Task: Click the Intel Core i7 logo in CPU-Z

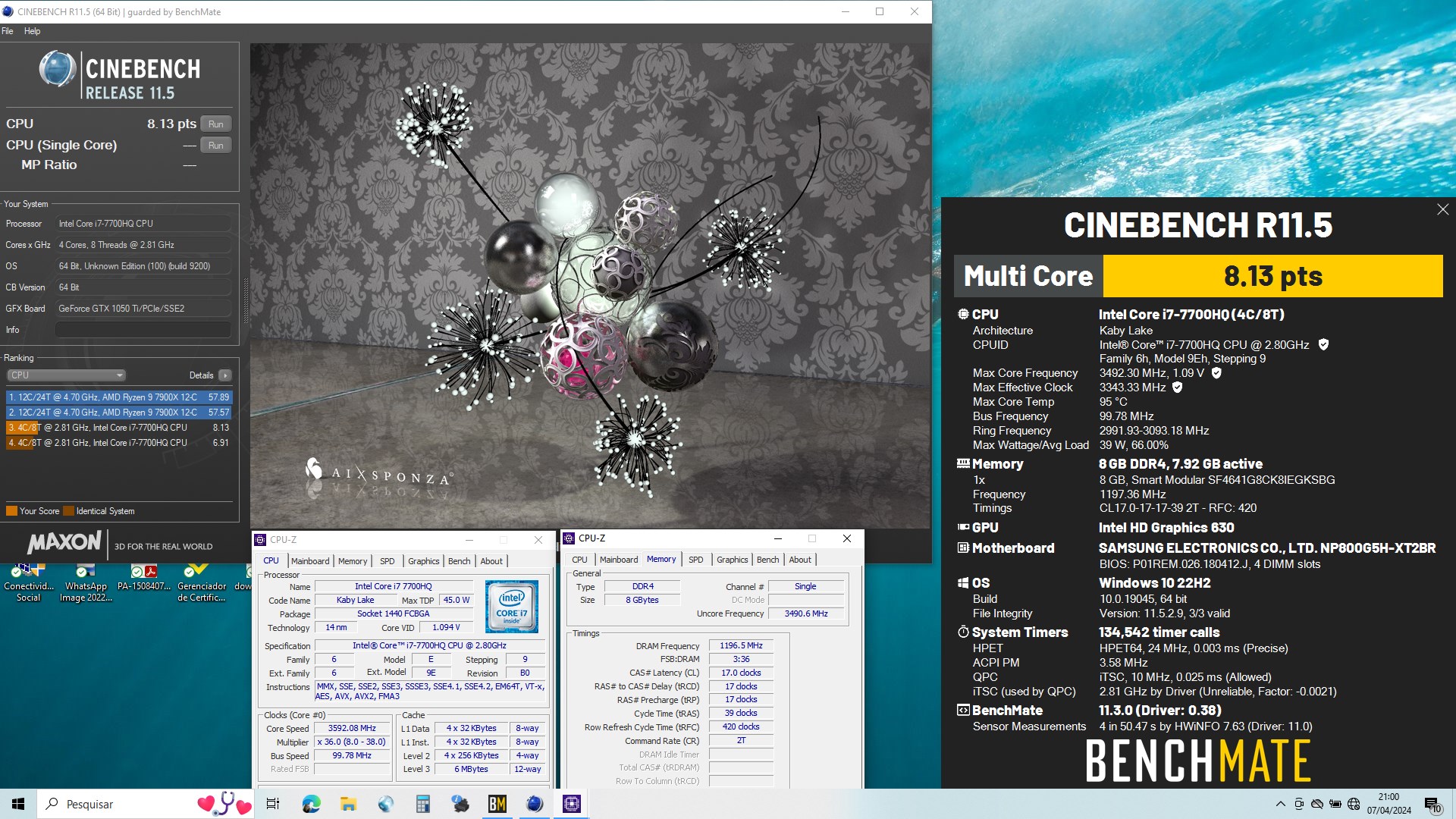Action: (x=512, y=607)
